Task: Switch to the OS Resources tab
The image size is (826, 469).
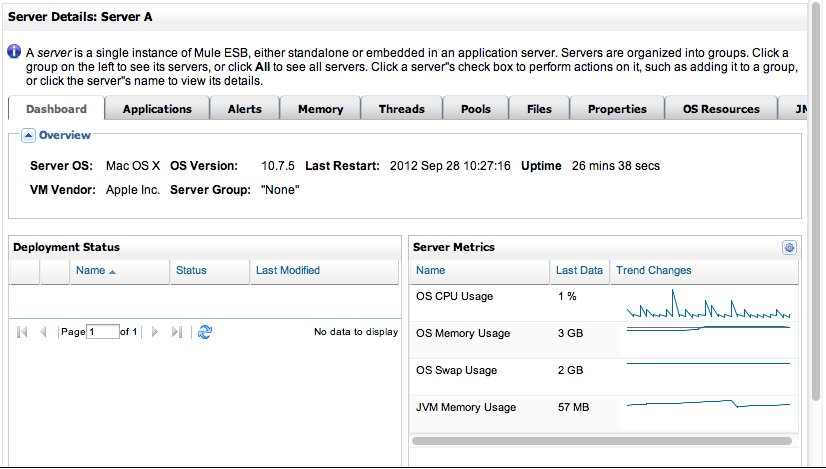Action: [720, 109]
